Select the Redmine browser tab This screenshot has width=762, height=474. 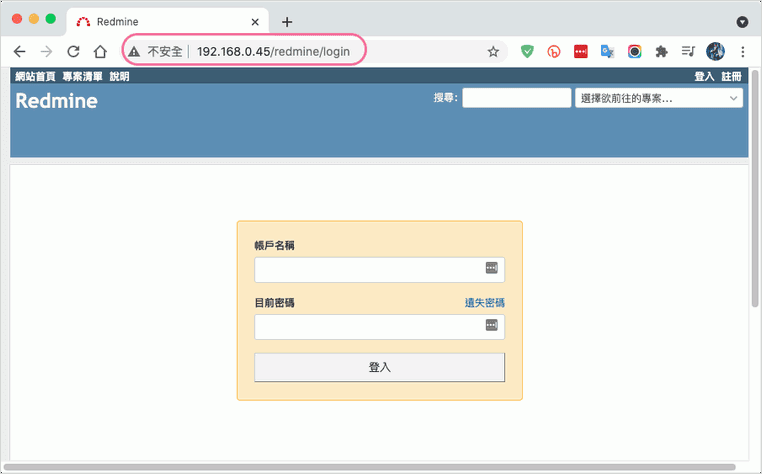(x=167, y=22)
